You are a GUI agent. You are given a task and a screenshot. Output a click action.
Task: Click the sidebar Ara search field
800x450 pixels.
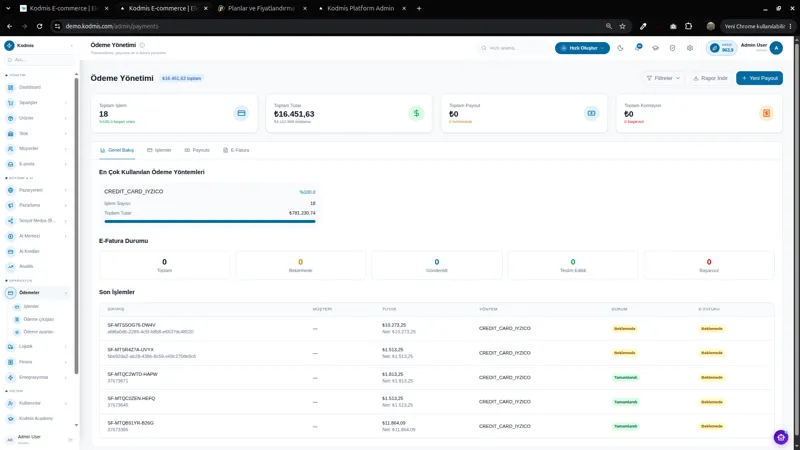(40, 60)
